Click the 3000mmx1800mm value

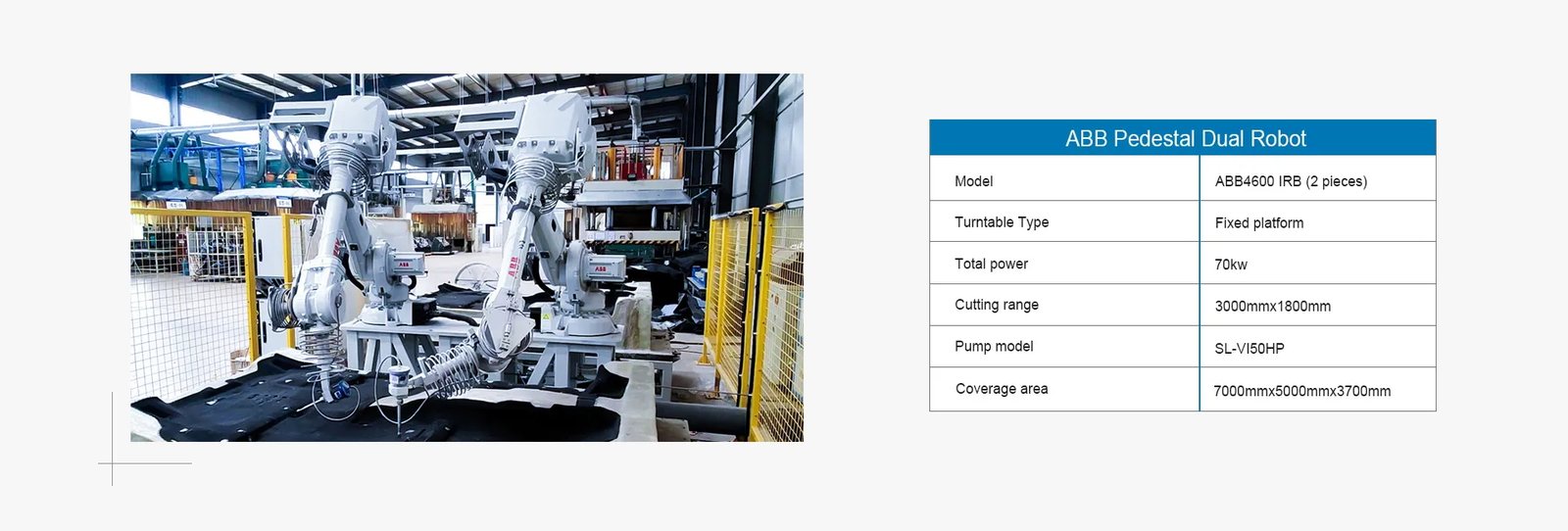click(1272, 307)
